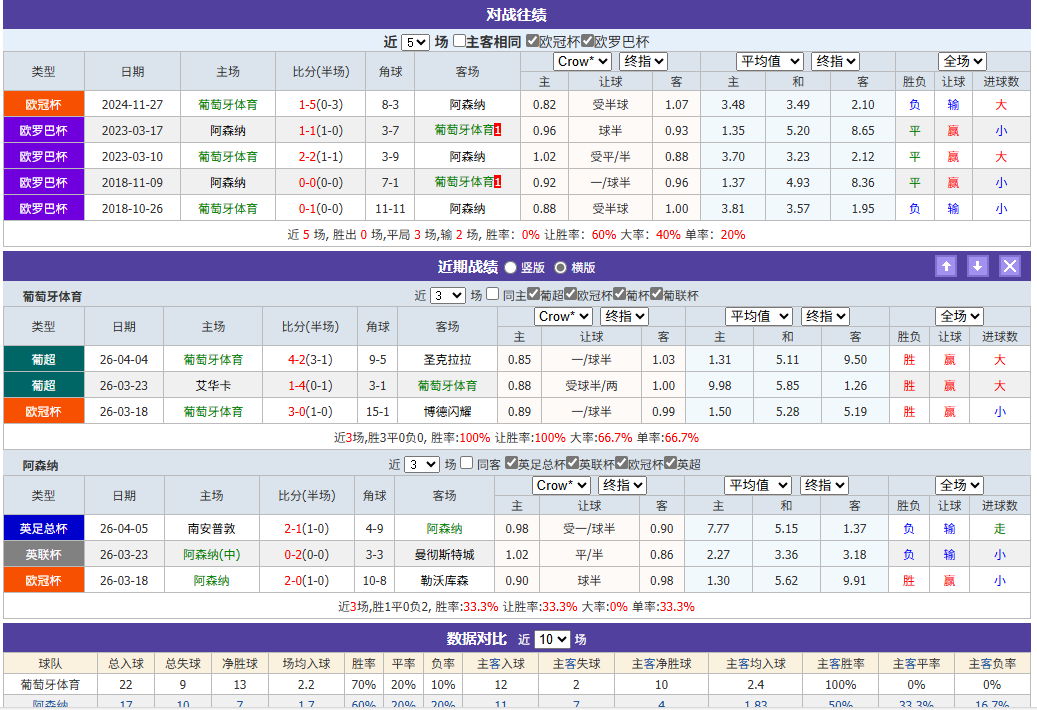The width and height of the screenshot is (1037, 710).
Task: Click the 终指 dropdown next to Crow*
Action: tap(642, 62)
